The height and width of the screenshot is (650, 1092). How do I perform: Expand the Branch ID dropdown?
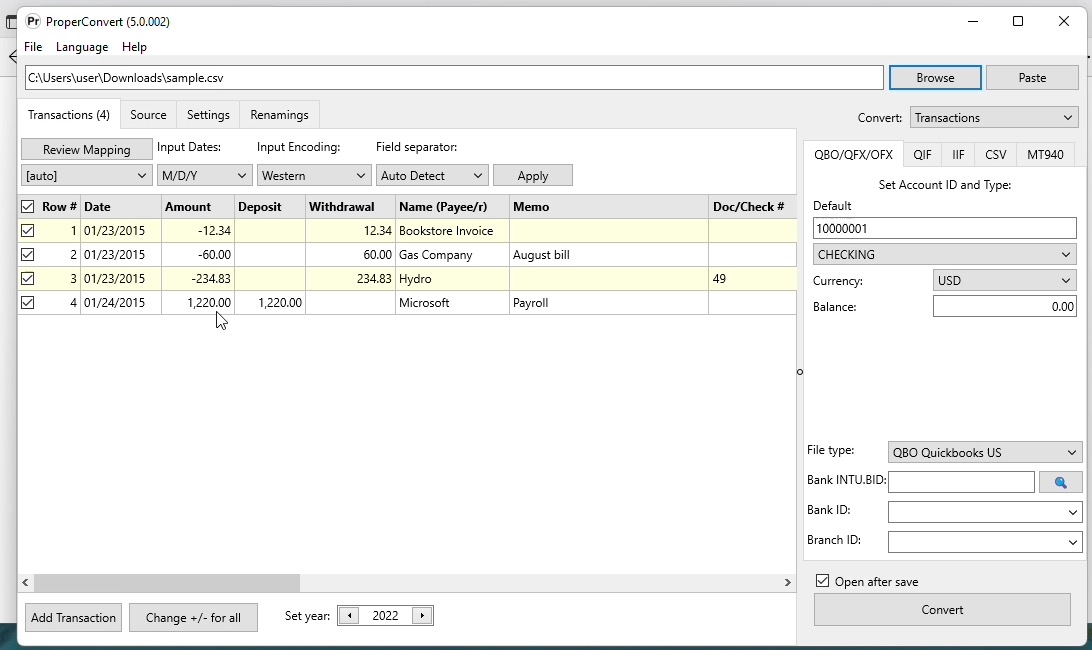(x=1072, y=542)
